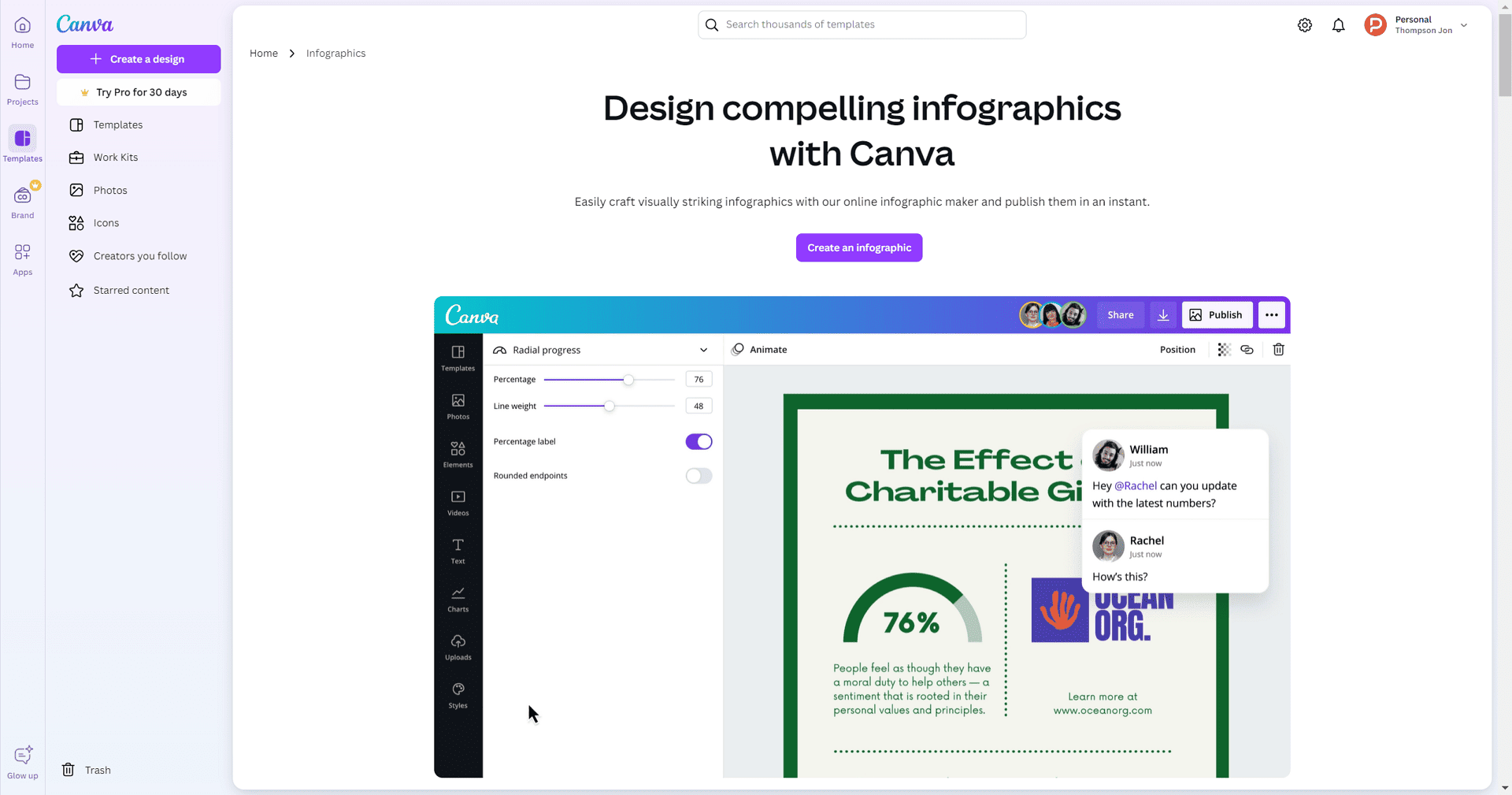The image size is (1512, 795).
Task: Select Charts in preview side panel
Action: pos(458,599)
